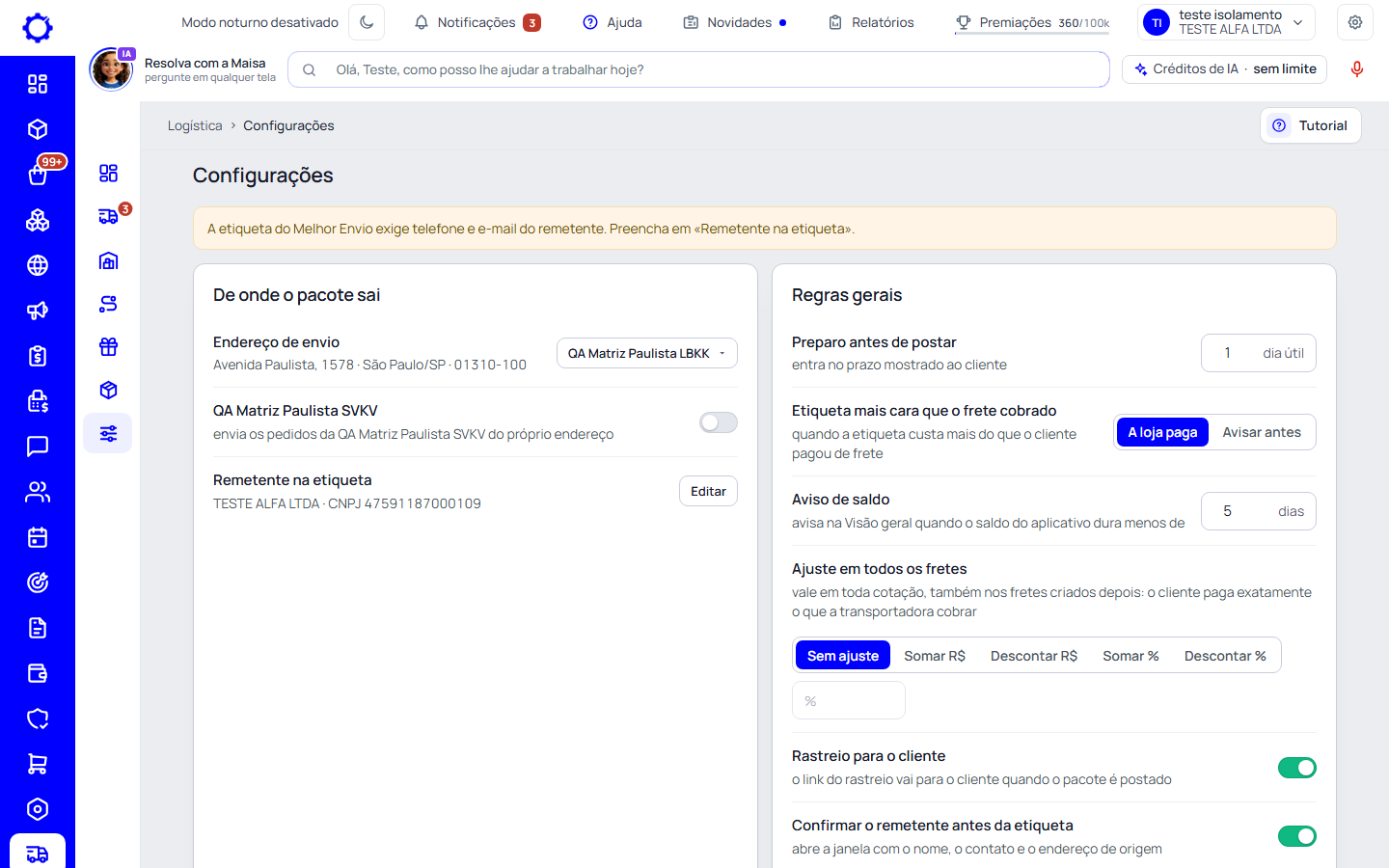Viewport: 1389px width, 868px height.
Task: Edit Remetente na etiqueta
Action: tap(708, 491)
